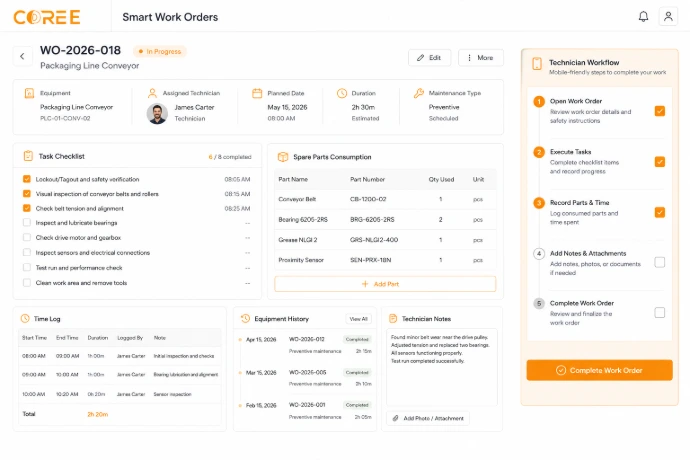Select step 3 circle in workflow
Screen dimensions: 690x460
pos(539,203)
